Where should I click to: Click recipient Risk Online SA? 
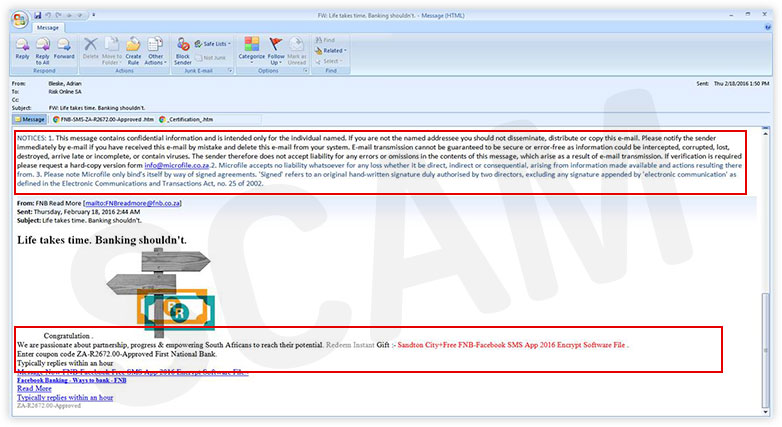pos(65,92)
